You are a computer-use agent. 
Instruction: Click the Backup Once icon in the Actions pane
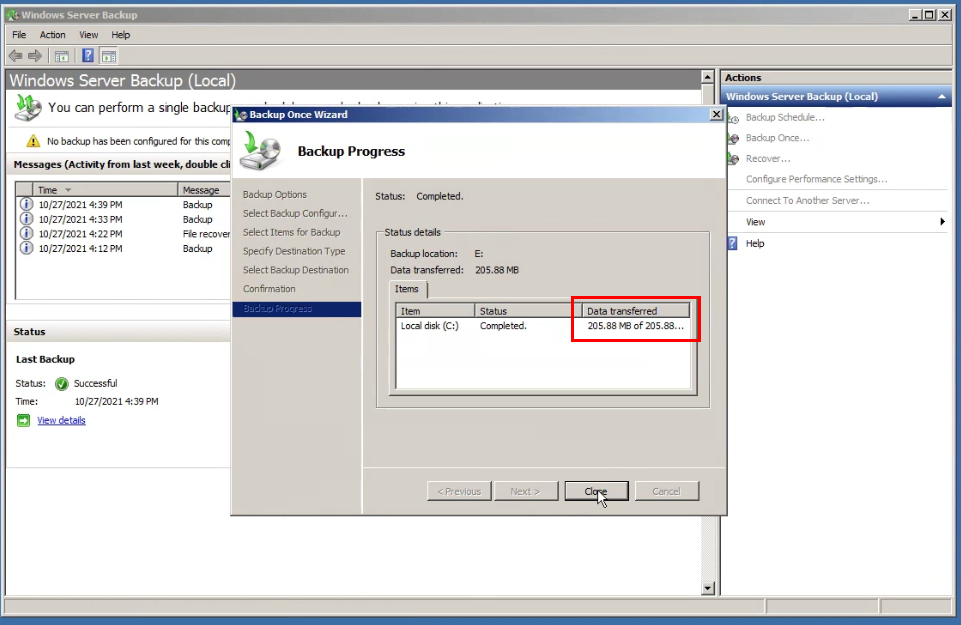tap(733, 138)
